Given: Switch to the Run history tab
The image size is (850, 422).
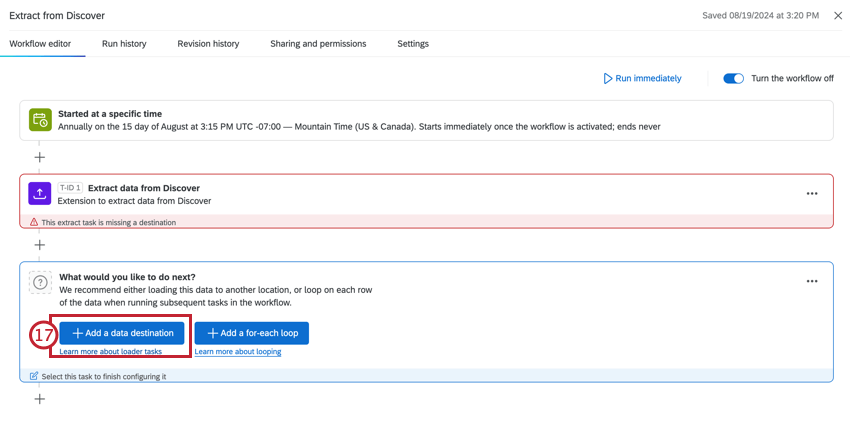Looking at the screenshot, I should coord(124,44).
